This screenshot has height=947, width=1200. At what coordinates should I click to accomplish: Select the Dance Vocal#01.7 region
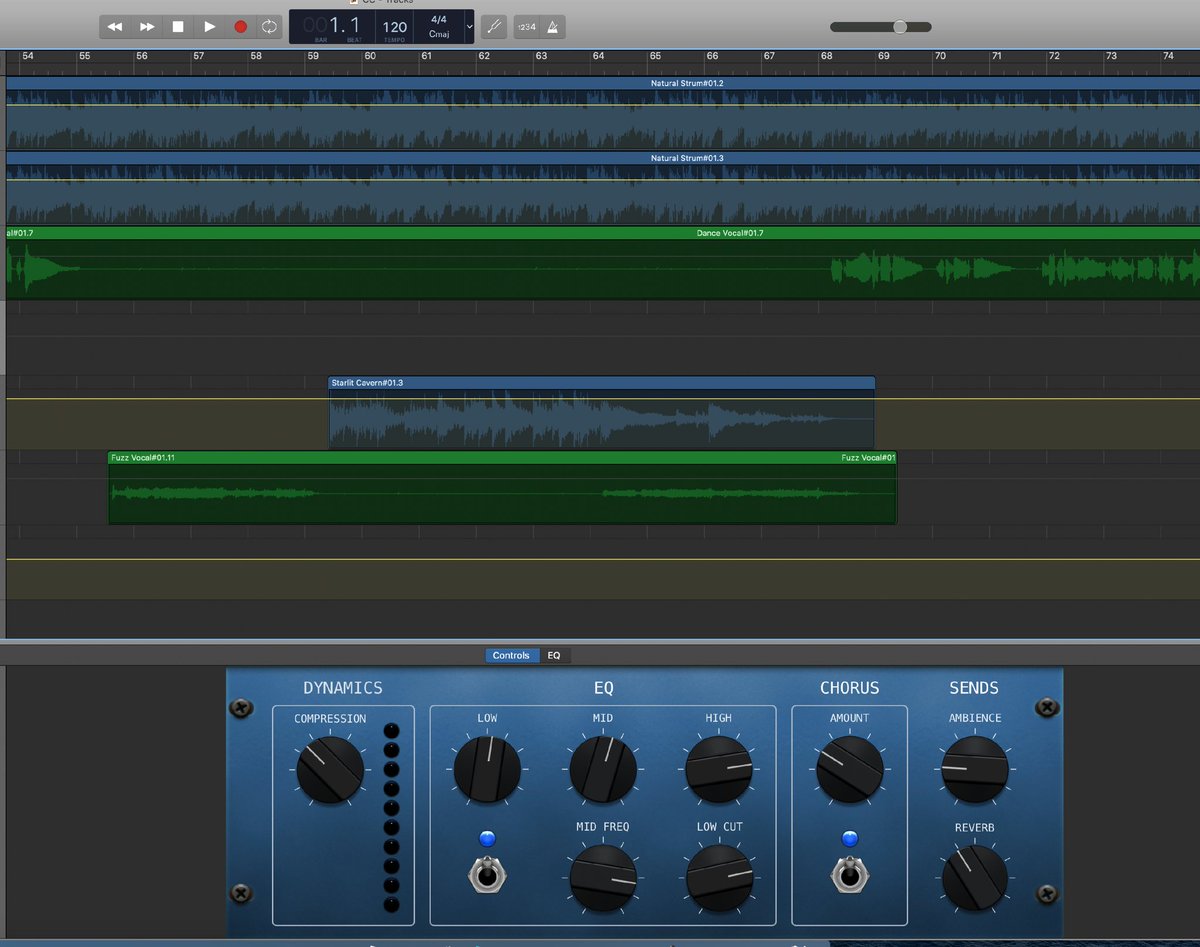[x=602, y=263]
